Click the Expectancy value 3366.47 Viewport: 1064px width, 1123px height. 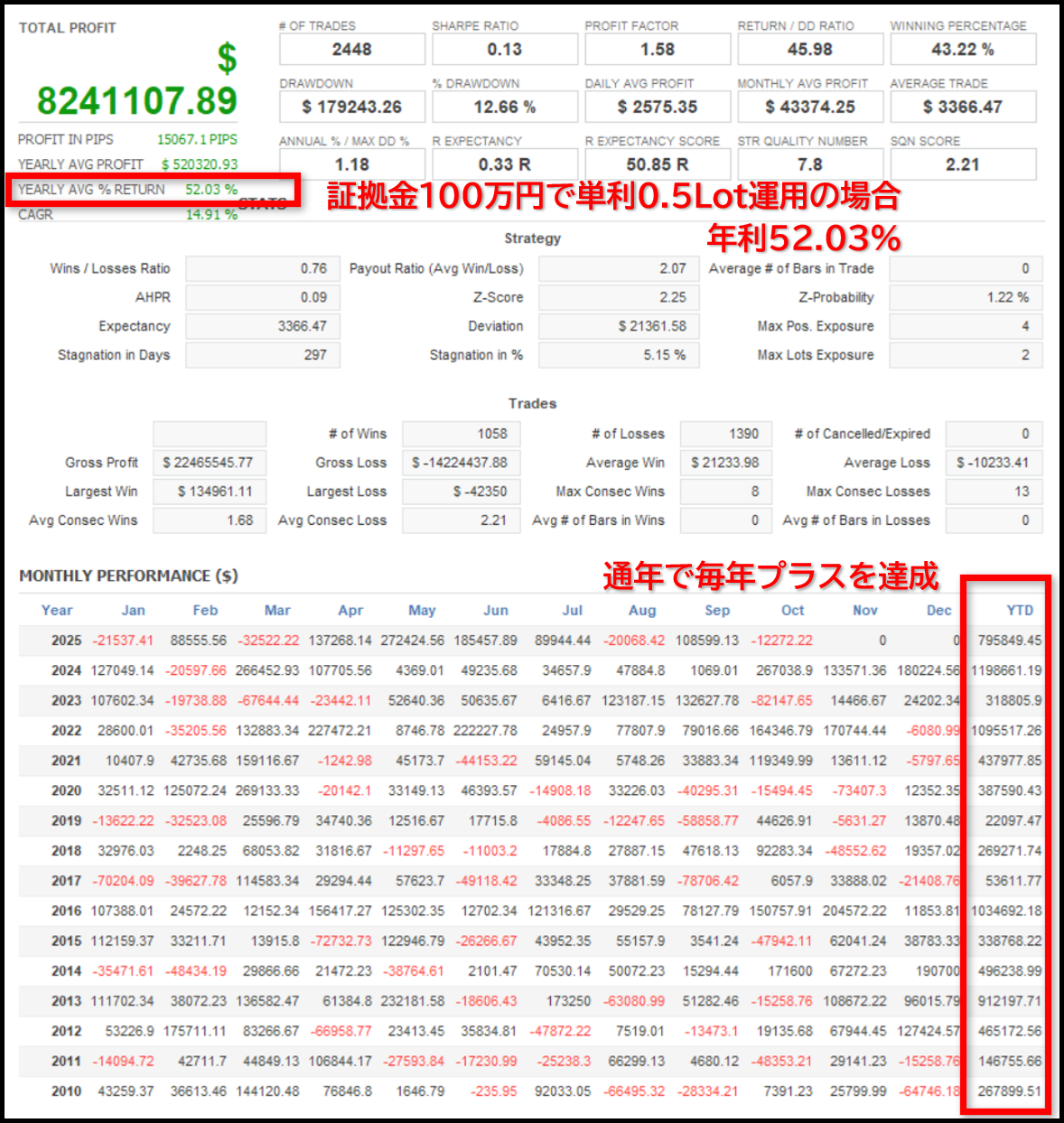point(263,326)
